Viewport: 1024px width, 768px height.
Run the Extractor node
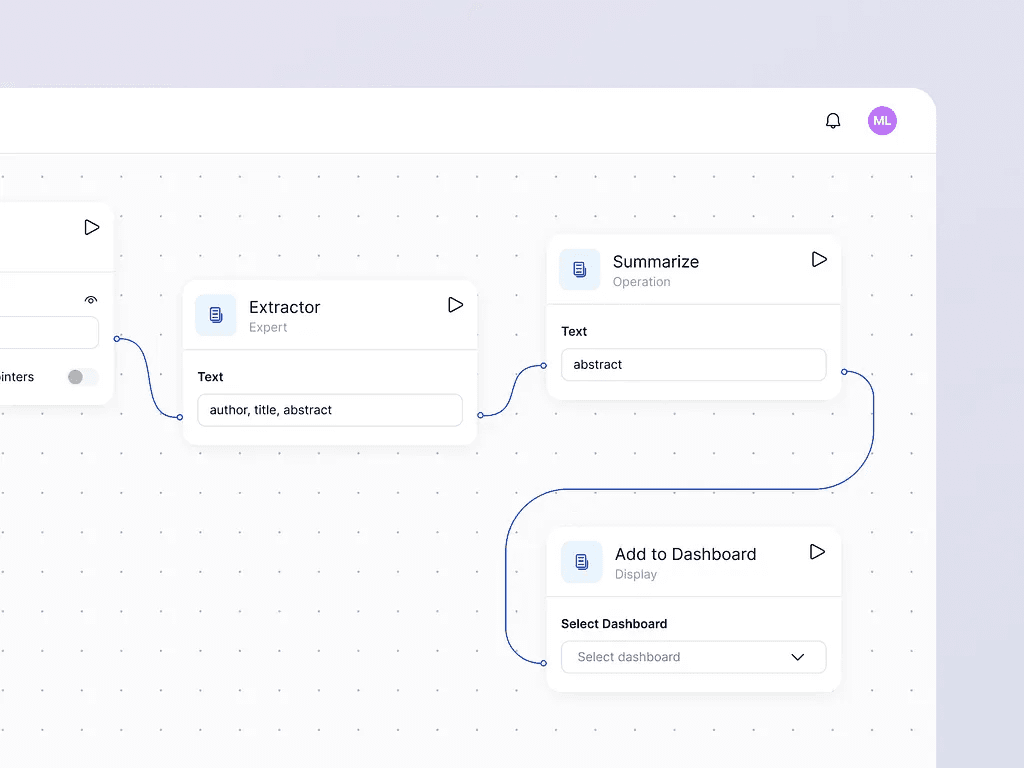click(x=456, y=304)
